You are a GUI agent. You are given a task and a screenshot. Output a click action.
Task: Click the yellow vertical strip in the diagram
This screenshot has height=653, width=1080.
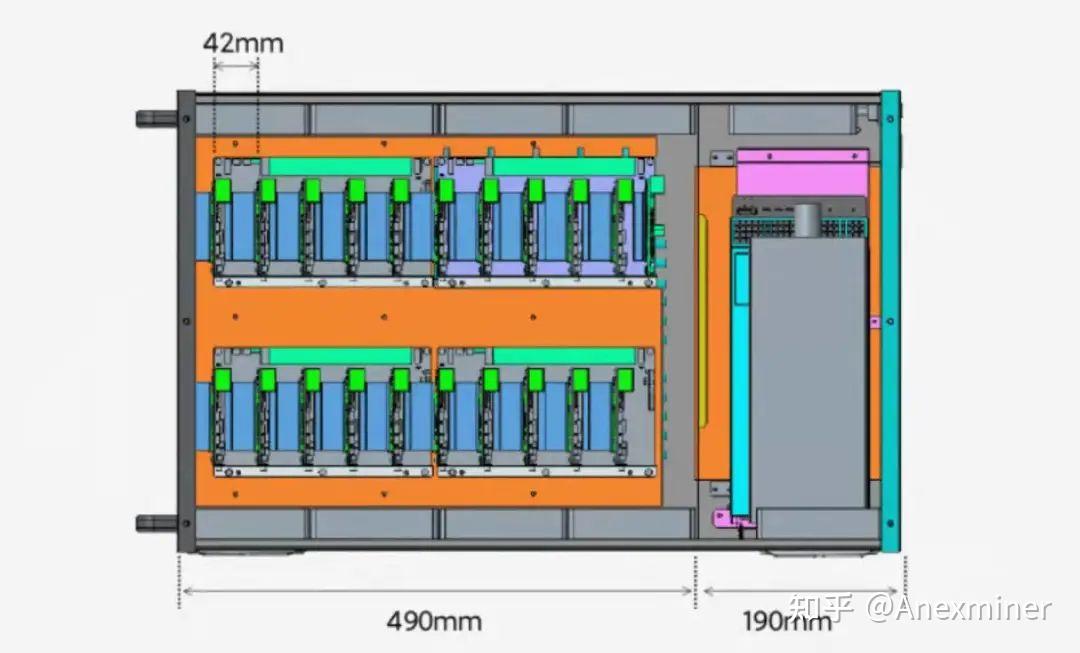point(703,320)
